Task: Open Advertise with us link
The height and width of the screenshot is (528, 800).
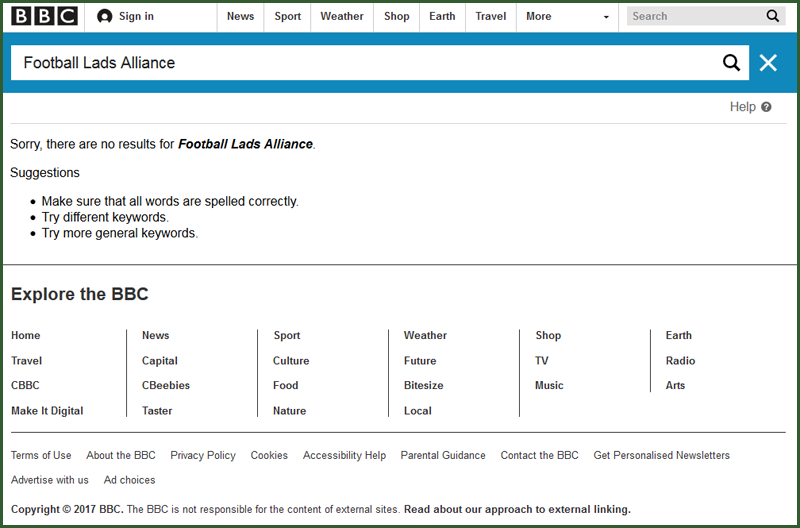Action: [50, 480]
